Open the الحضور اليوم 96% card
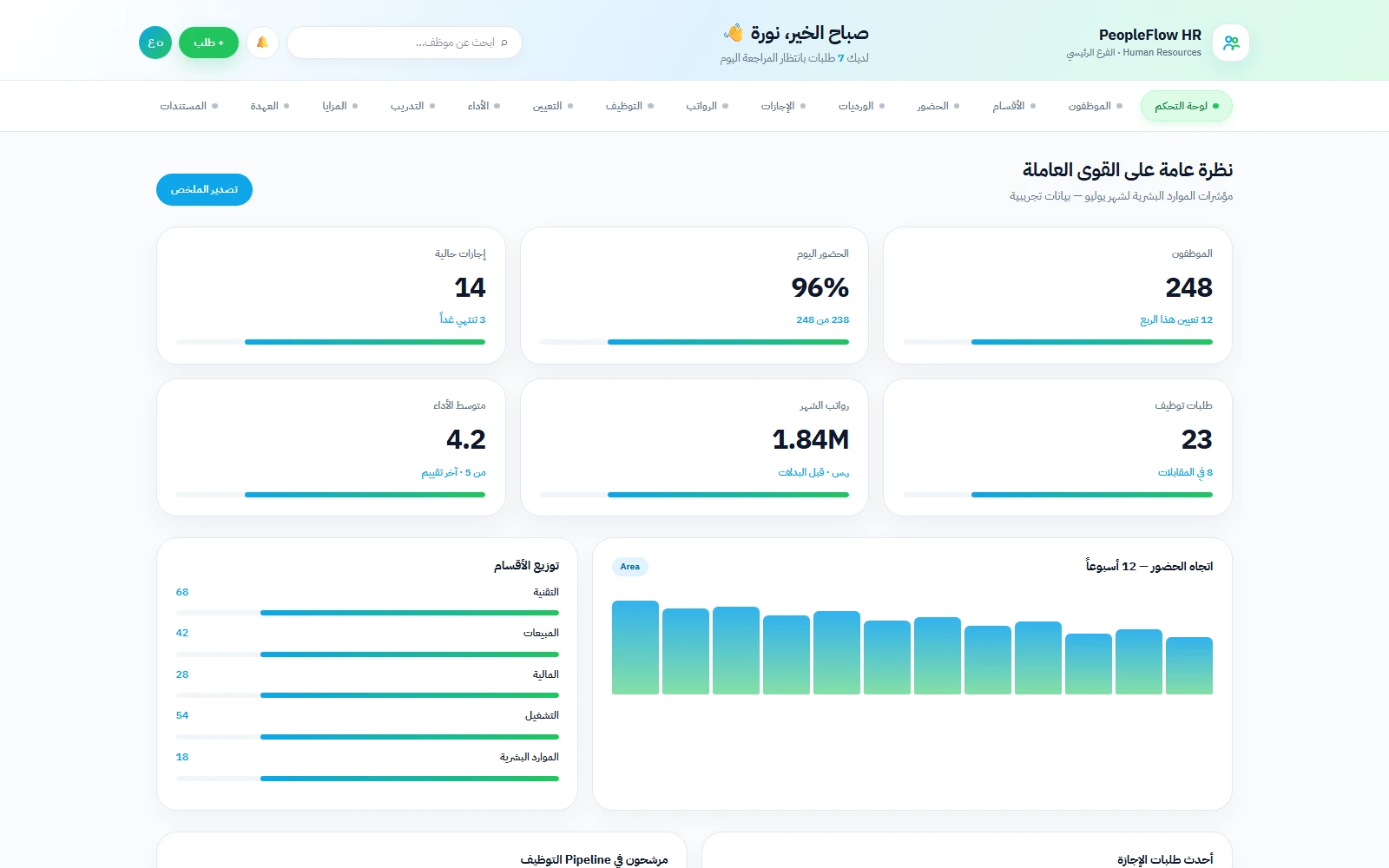Viewport: 1389px width, 868px height. tap(694, 295)
